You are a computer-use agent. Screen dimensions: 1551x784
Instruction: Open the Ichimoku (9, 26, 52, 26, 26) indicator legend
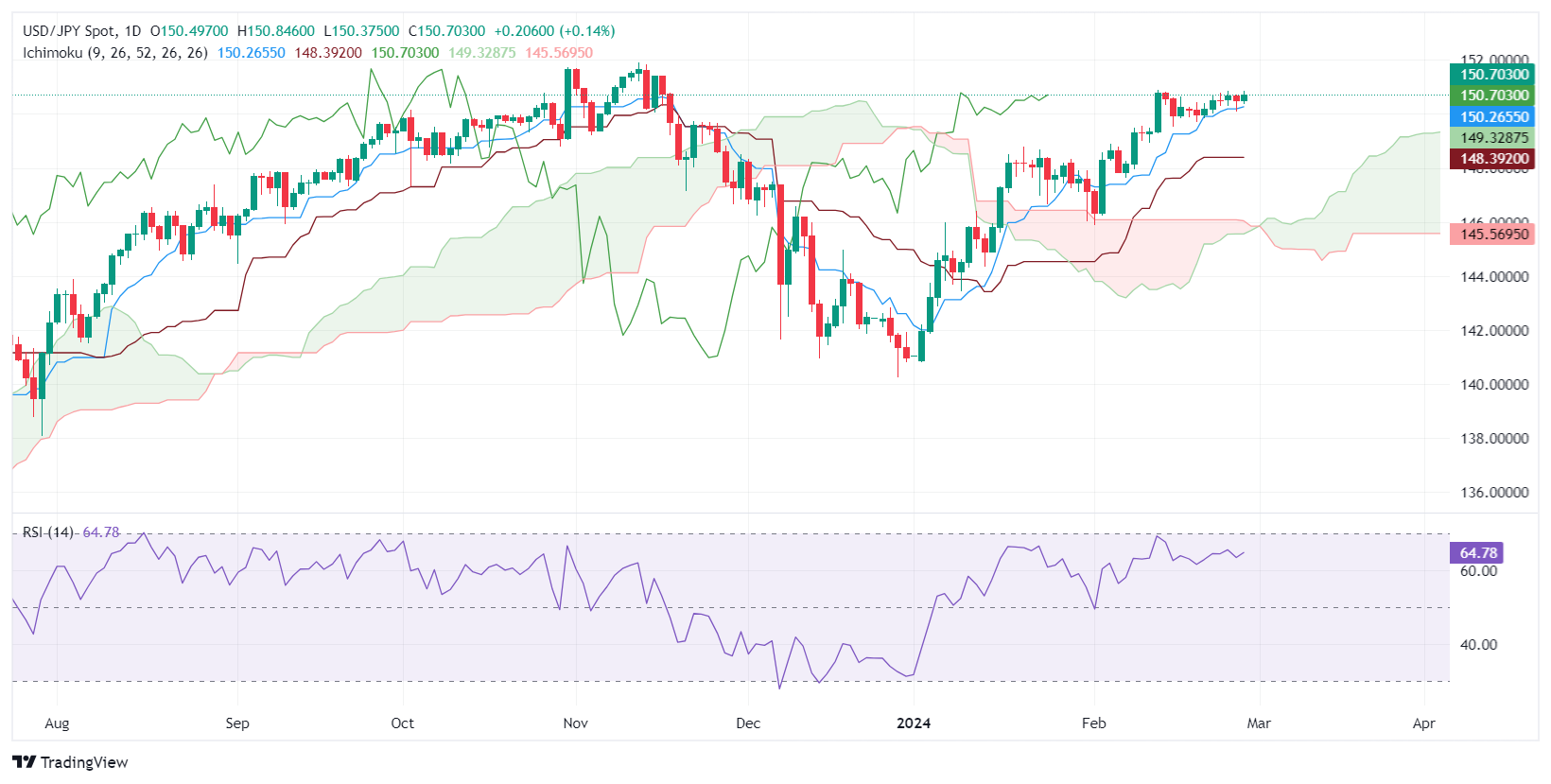(x=115, y=53)
